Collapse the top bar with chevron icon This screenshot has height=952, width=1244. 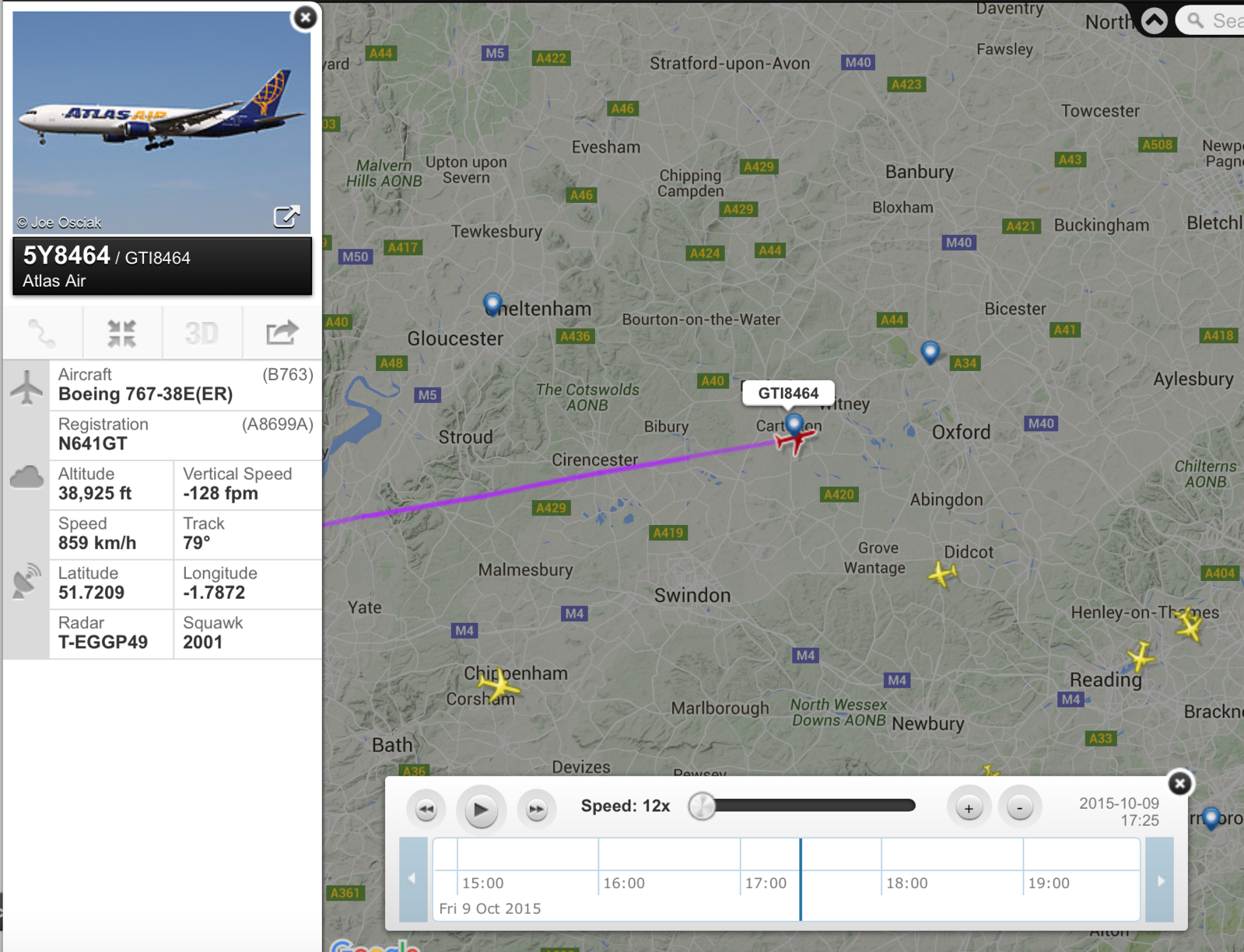(1155, 20)
